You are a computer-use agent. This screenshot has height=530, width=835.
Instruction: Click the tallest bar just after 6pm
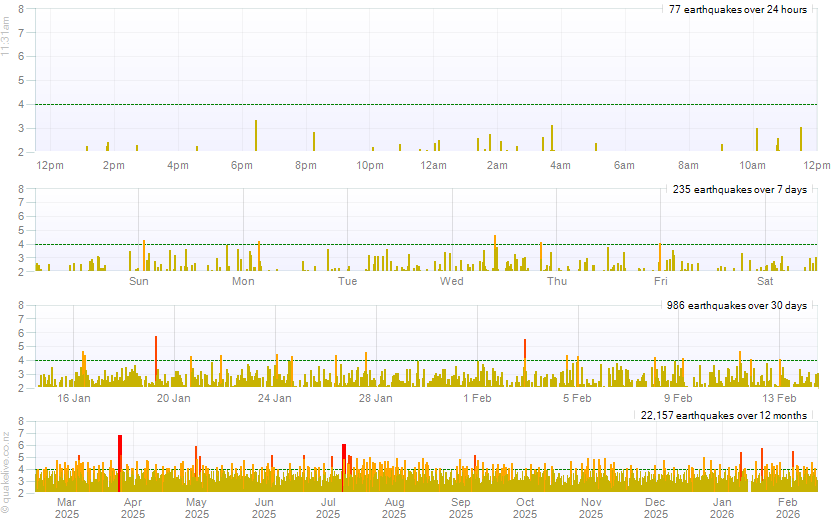pyautogui.click(x=256, y=136)
